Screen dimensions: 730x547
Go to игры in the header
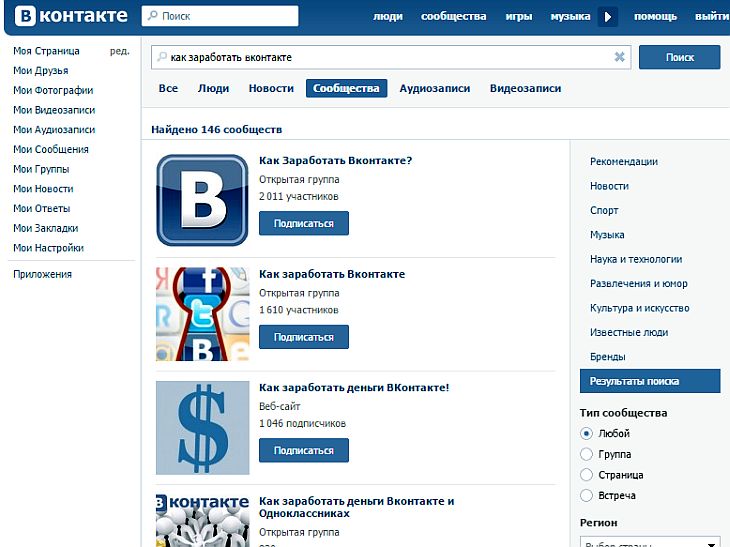519,16
